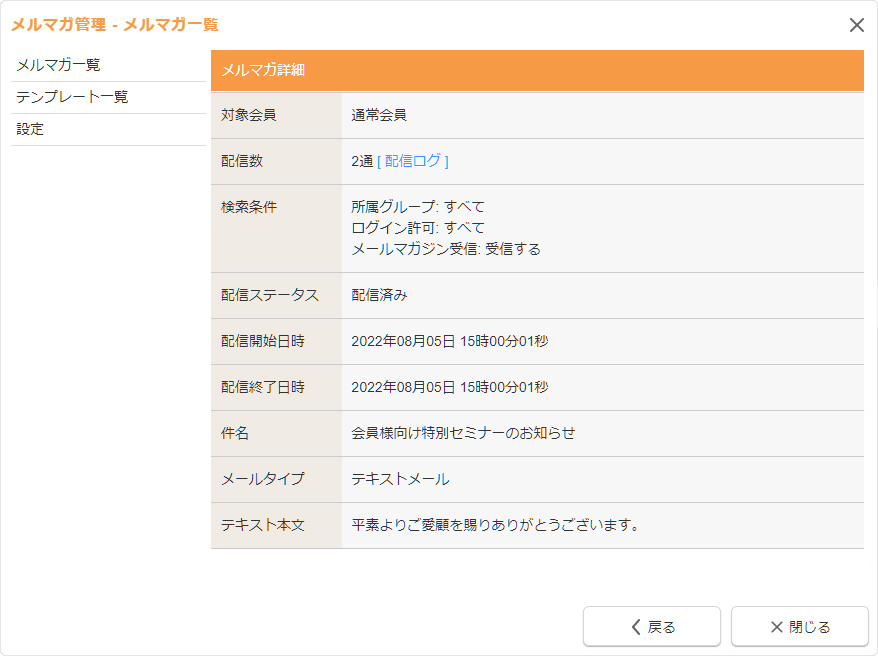Open the 配信ログ link

click(x=416, y=161)
